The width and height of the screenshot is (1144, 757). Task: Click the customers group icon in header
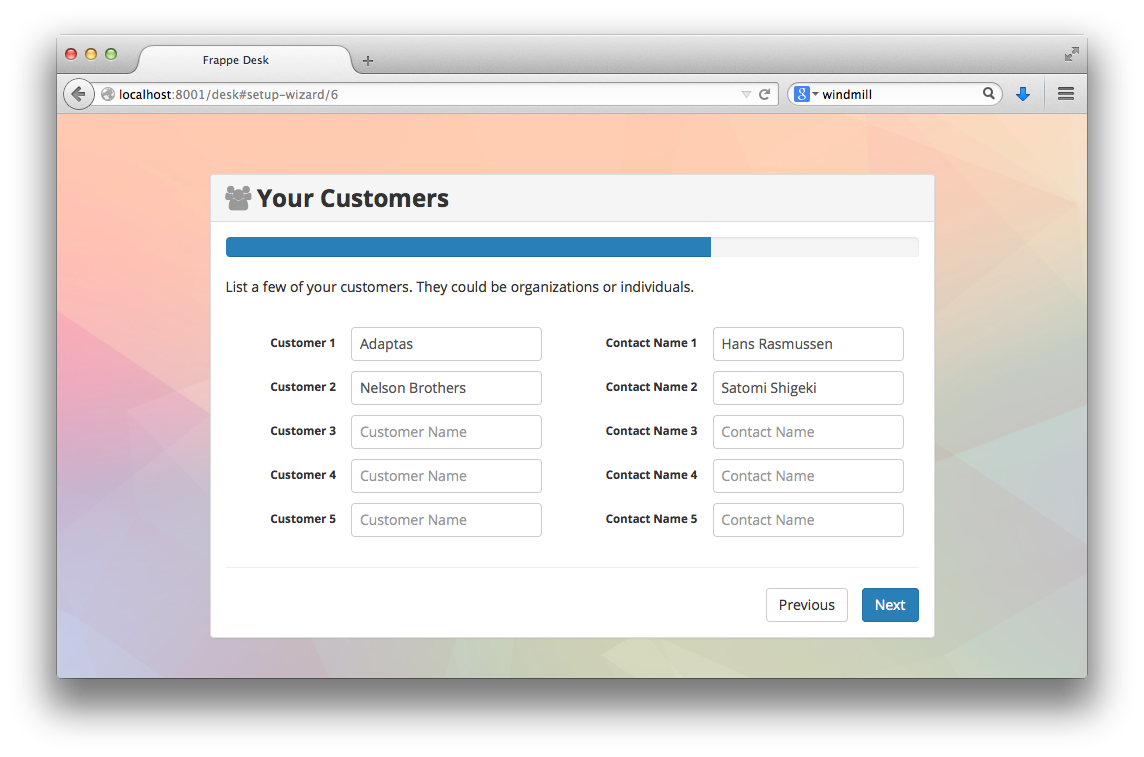coord(238,198)
